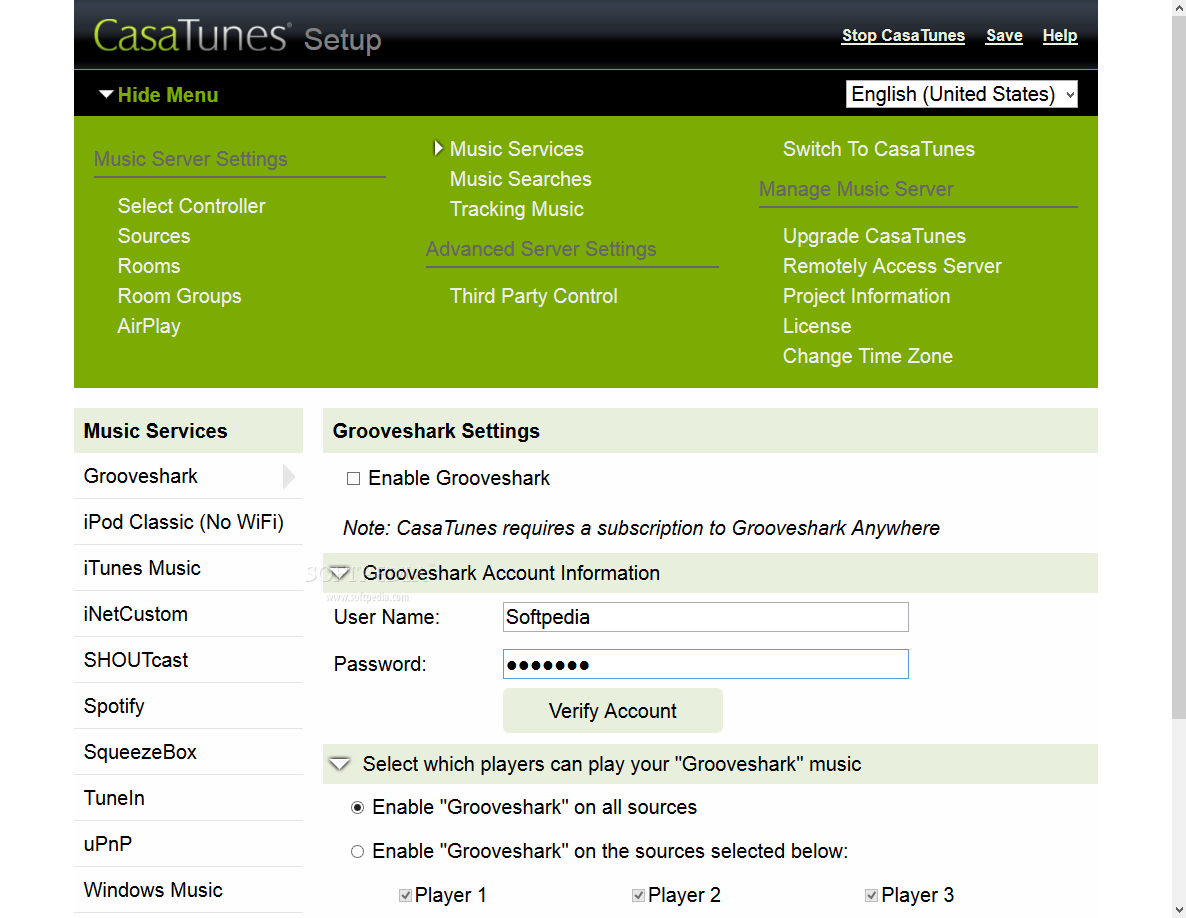Open Spotify service settings
Screen dimensions: 1186x918
188,706
